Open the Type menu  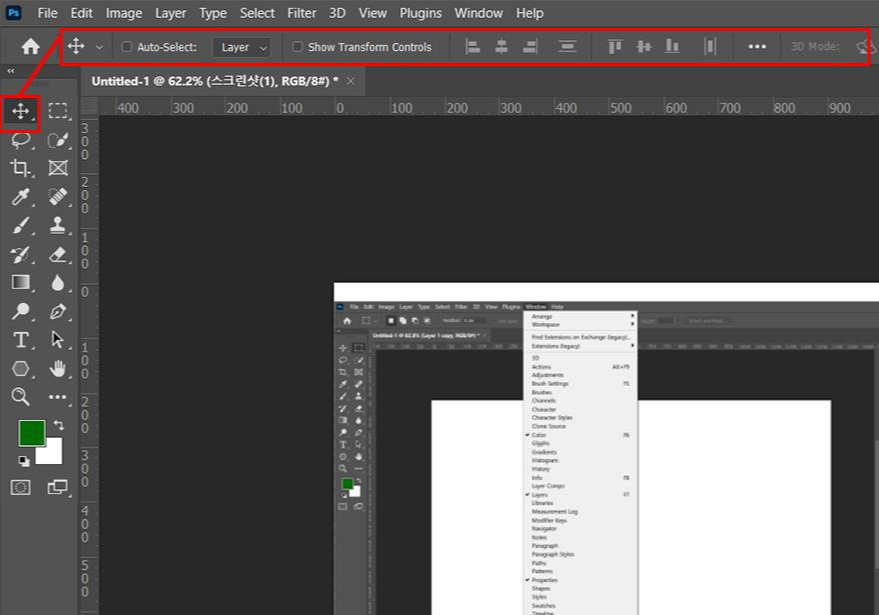pos(213,13)
